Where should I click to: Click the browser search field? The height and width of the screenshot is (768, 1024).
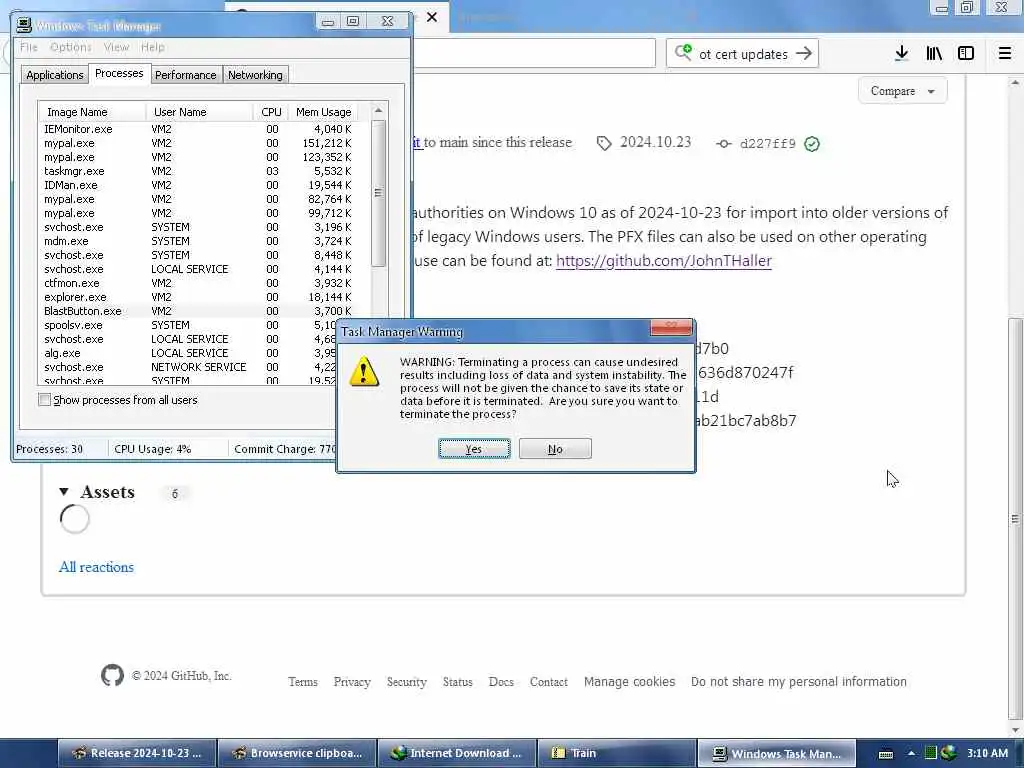coord(743,54)
